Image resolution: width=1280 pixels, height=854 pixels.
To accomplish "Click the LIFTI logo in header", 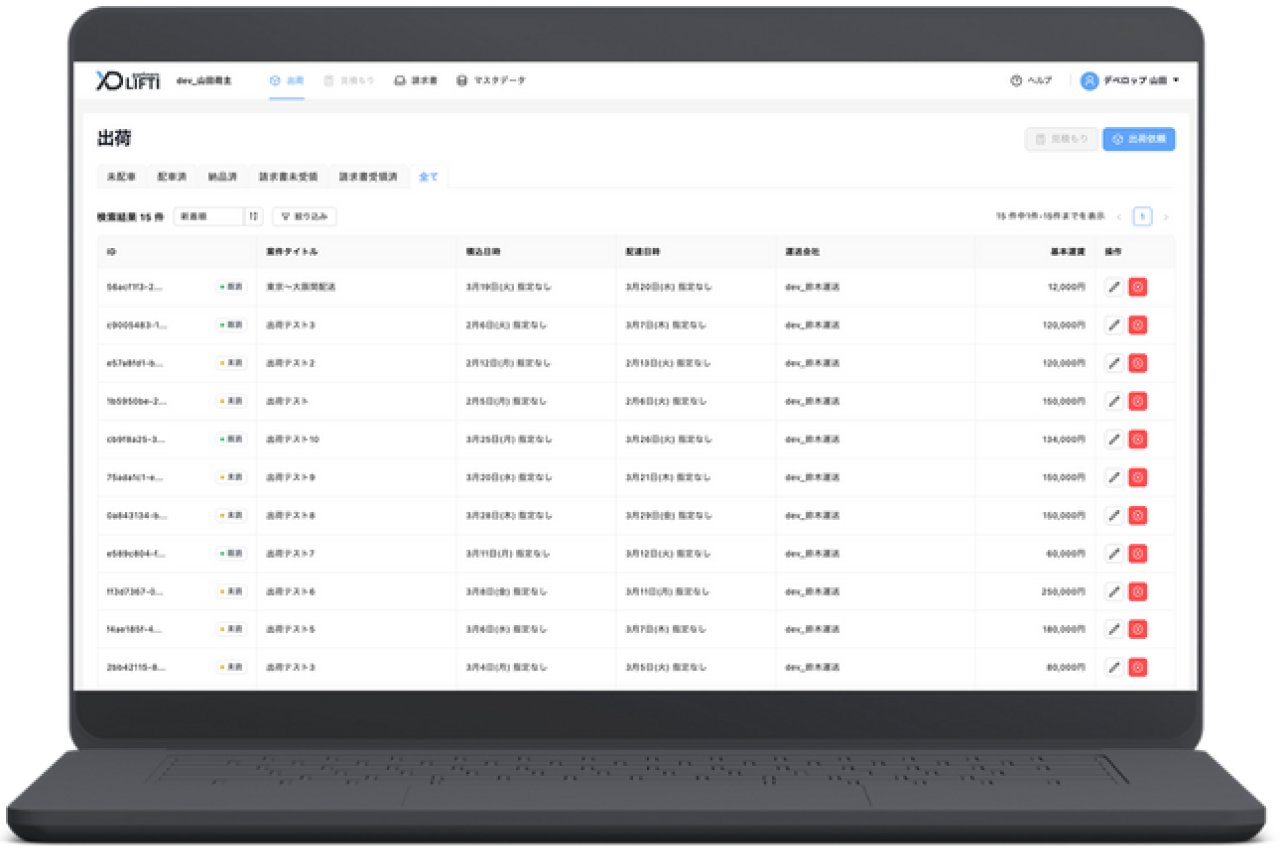I will (128, 81).
